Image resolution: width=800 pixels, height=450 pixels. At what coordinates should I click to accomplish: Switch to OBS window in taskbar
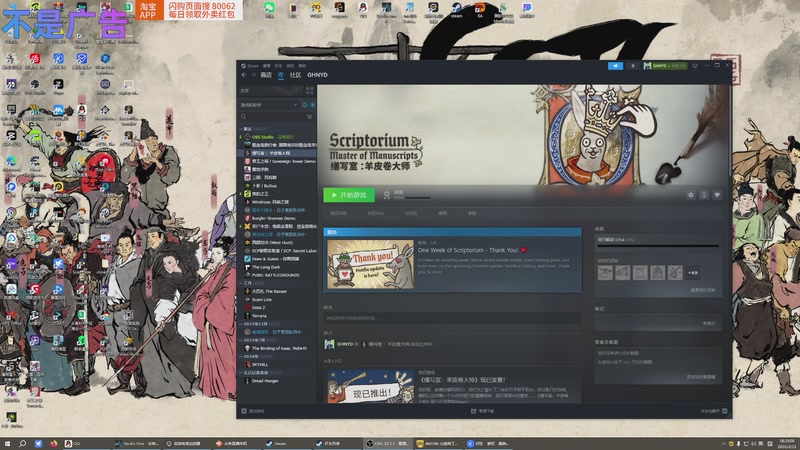click(387, 444)
